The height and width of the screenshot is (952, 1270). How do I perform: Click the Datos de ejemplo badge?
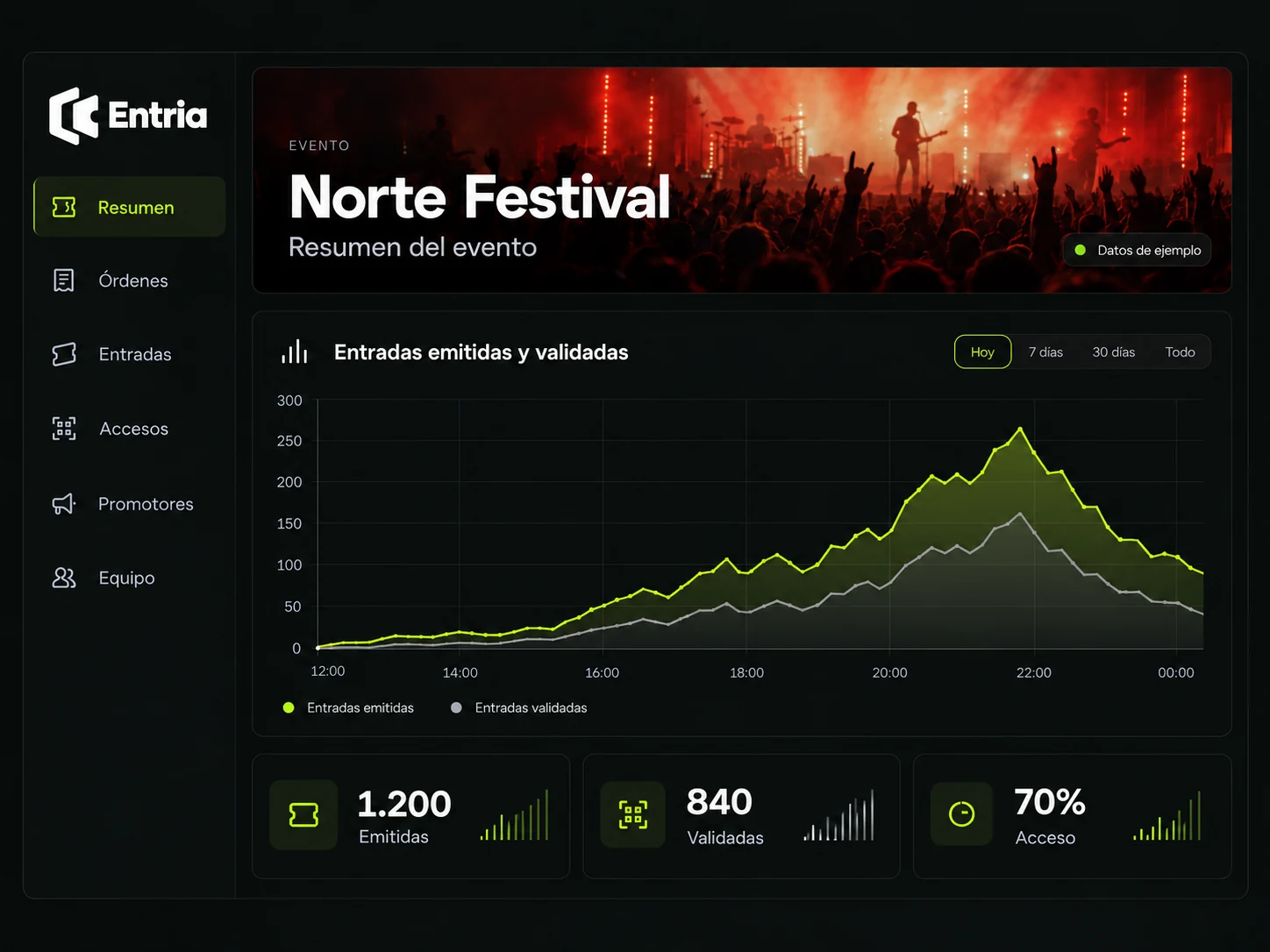coord(1138,250)
